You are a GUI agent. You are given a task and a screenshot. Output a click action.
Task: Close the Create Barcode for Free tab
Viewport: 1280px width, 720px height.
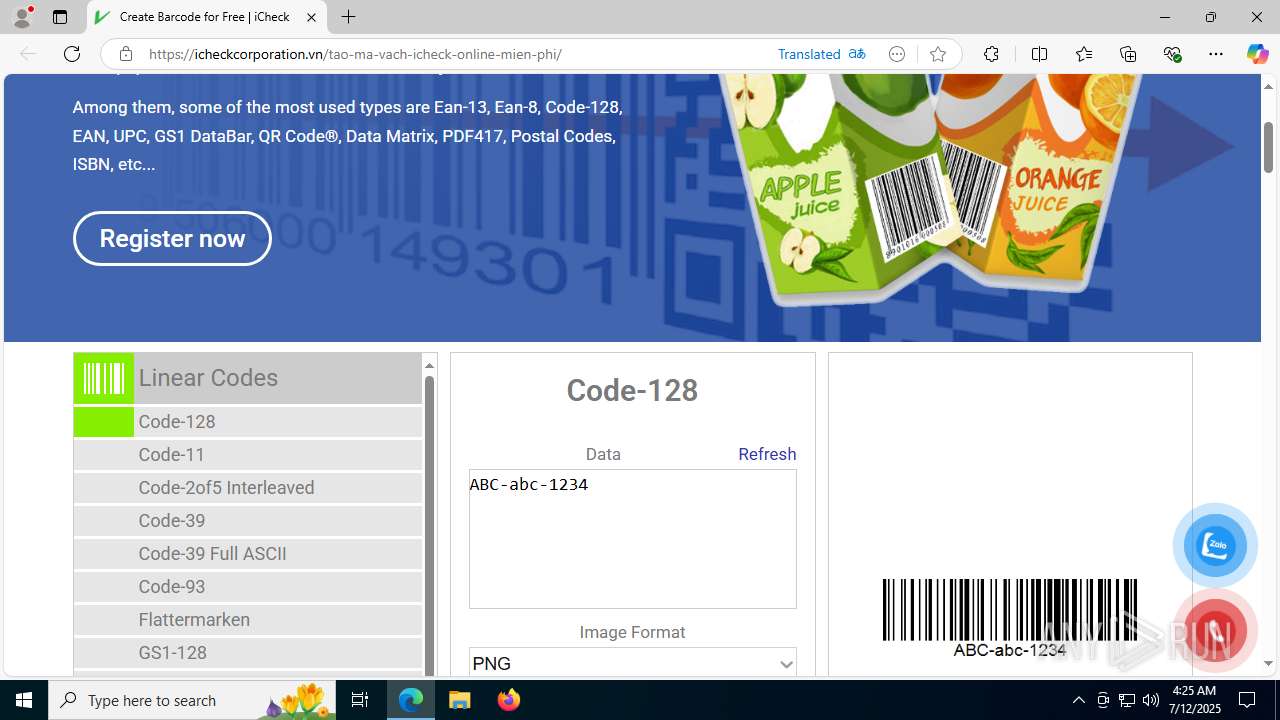click(311, 17)
